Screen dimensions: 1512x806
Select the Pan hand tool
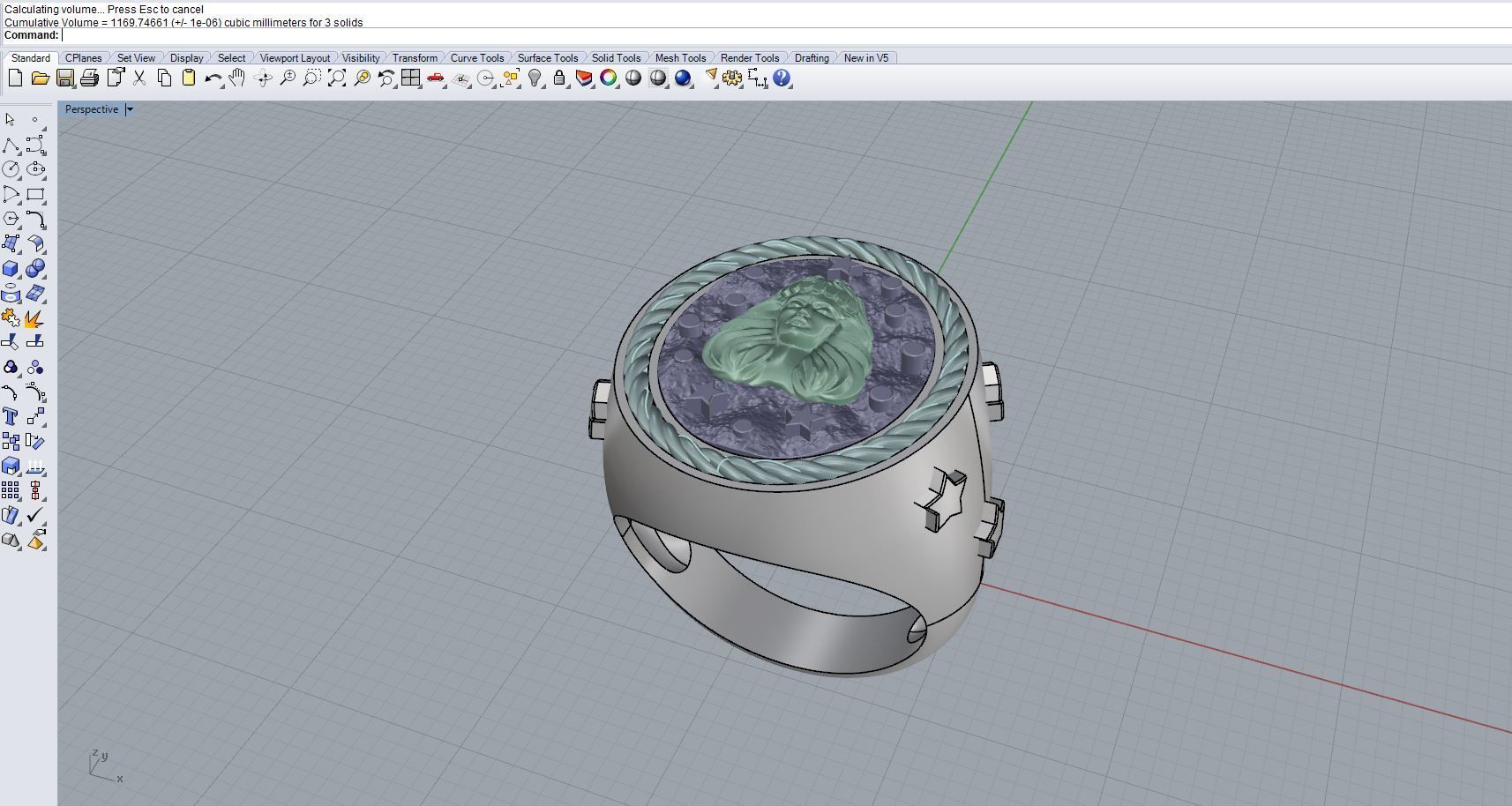[x=237, y=78]
